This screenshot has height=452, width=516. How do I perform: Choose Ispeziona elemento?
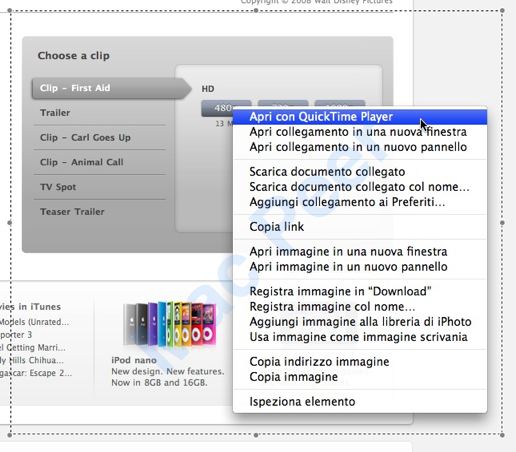coord(360,402)
